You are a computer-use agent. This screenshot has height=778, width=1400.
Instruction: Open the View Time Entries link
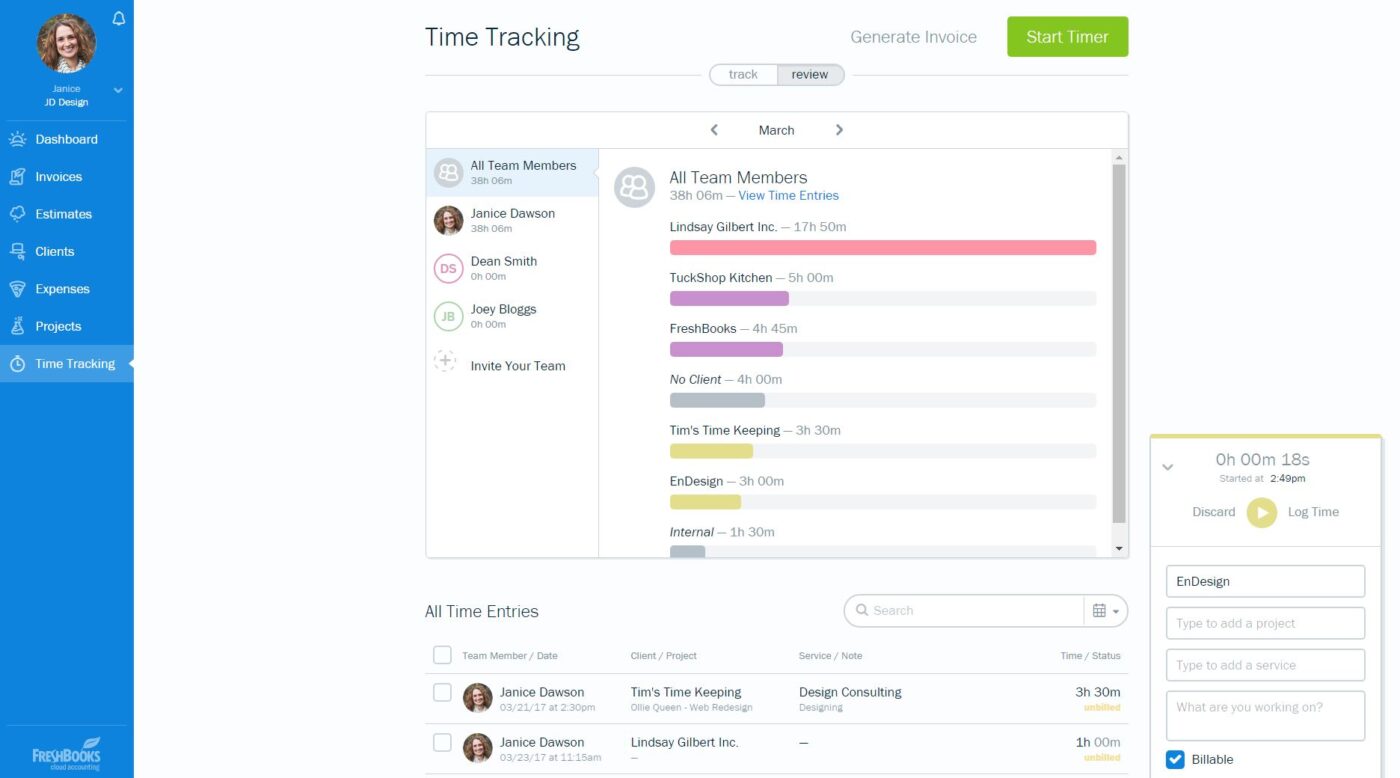pyautogui.click(x=788, y=196)
